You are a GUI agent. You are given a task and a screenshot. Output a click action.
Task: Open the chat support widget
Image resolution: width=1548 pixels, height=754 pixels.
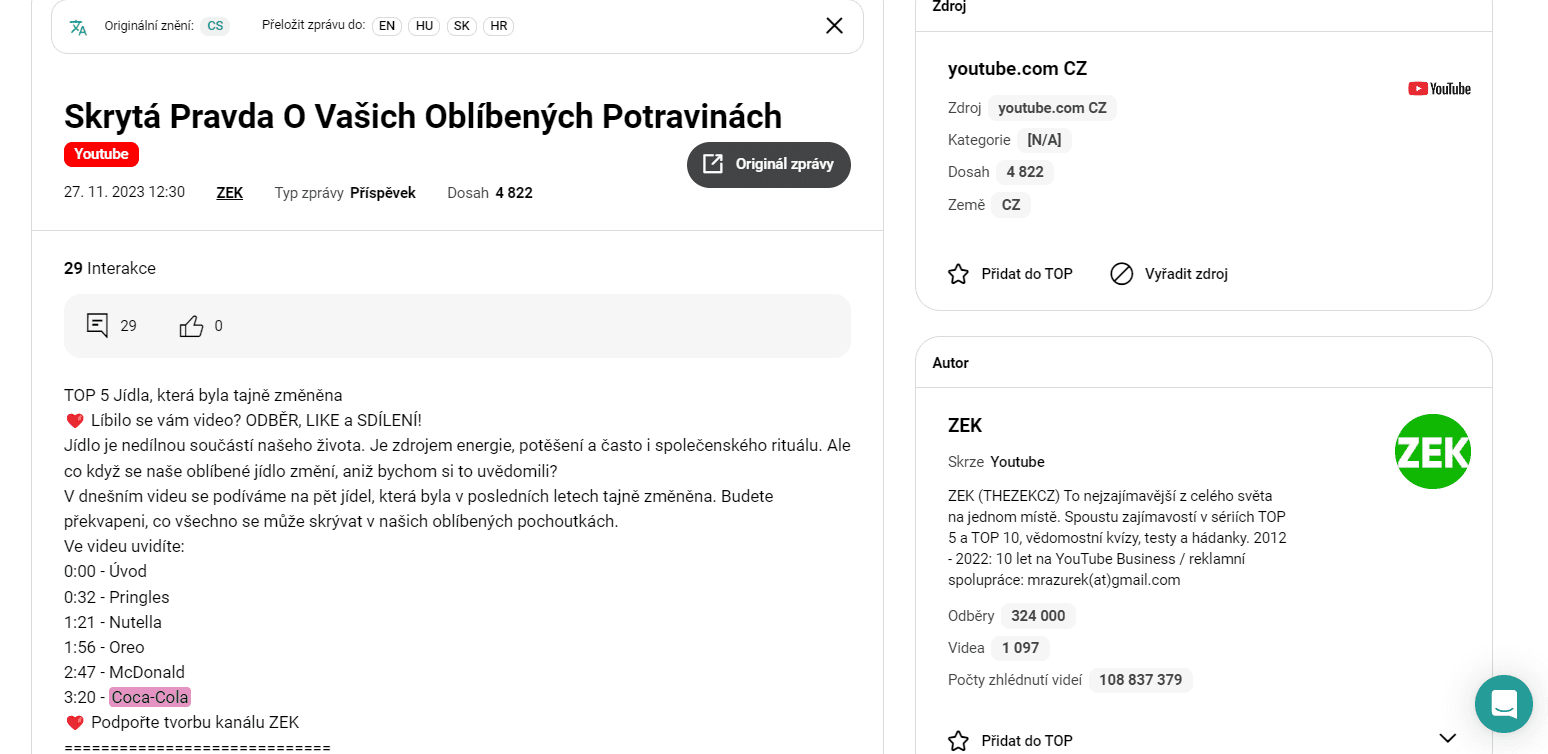click(x=1503, y=704)
